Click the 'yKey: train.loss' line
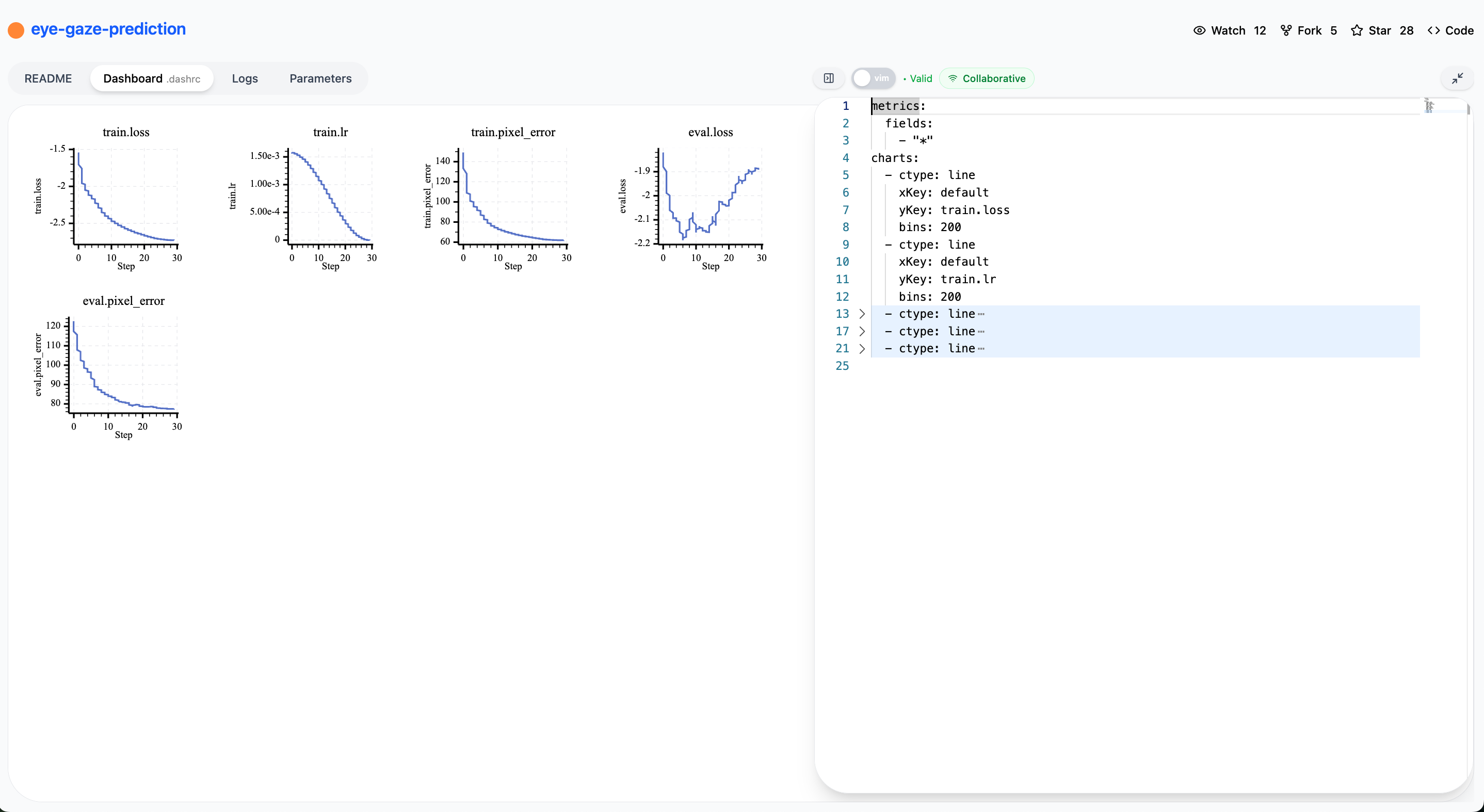 click(x=954, y=209)
